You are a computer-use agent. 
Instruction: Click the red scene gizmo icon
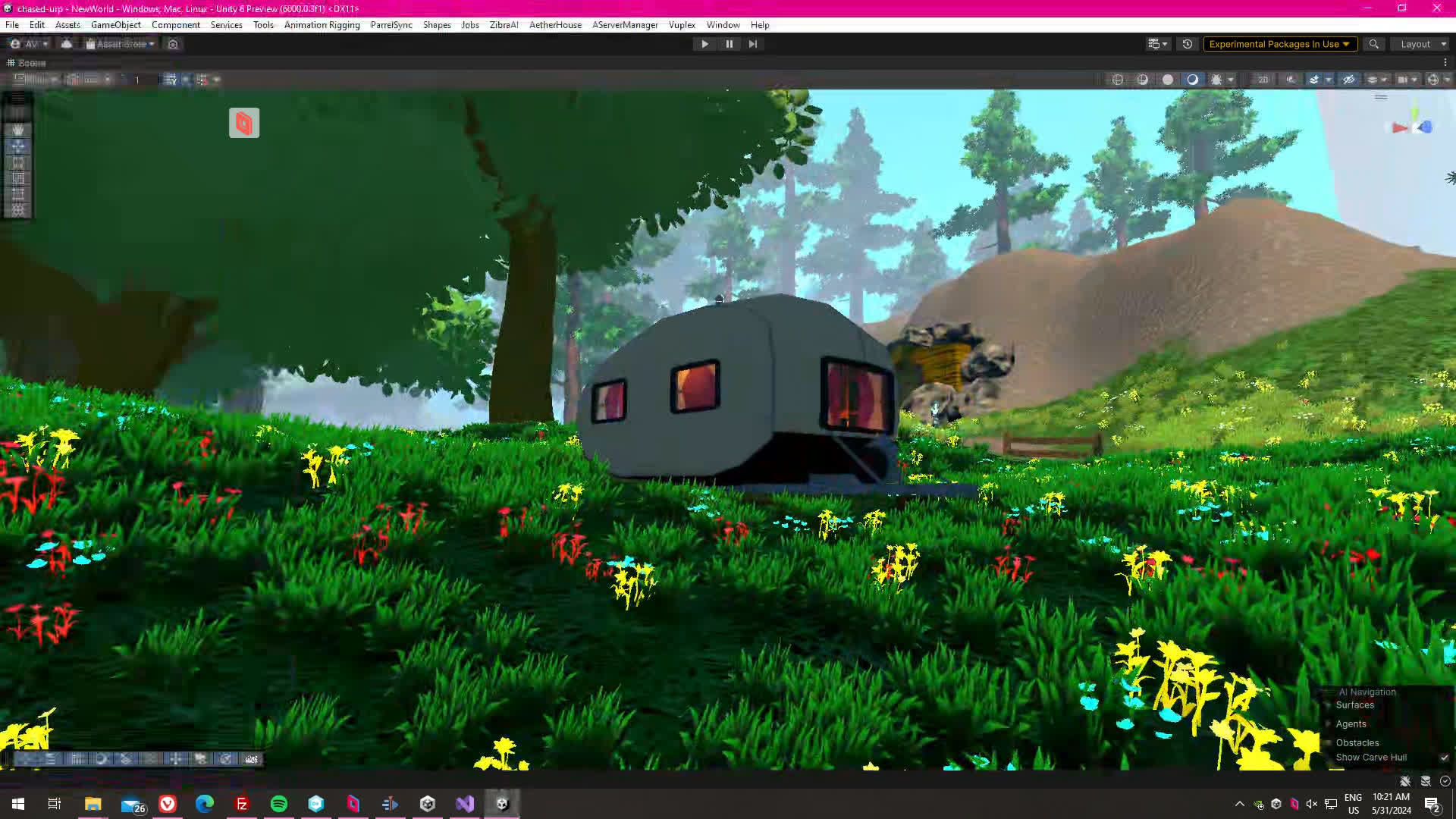(x=244, y=123)
